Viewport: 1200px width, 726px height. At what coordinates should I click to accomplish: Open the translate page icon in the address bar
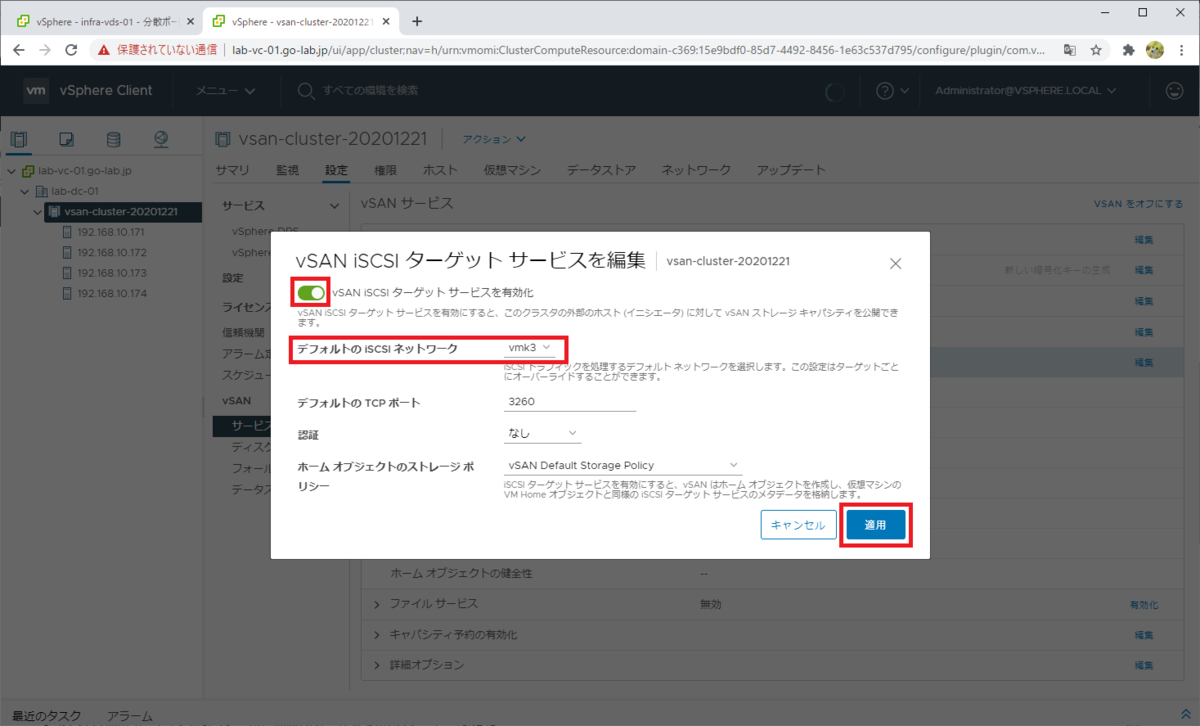coord(1070,49)
